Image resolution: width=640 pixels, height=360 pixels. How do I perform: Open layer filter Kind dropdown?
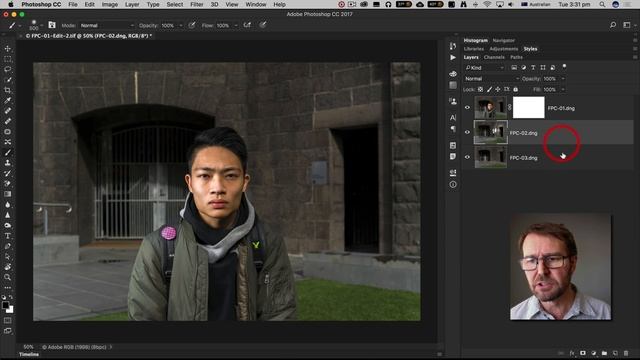point(485,68)
